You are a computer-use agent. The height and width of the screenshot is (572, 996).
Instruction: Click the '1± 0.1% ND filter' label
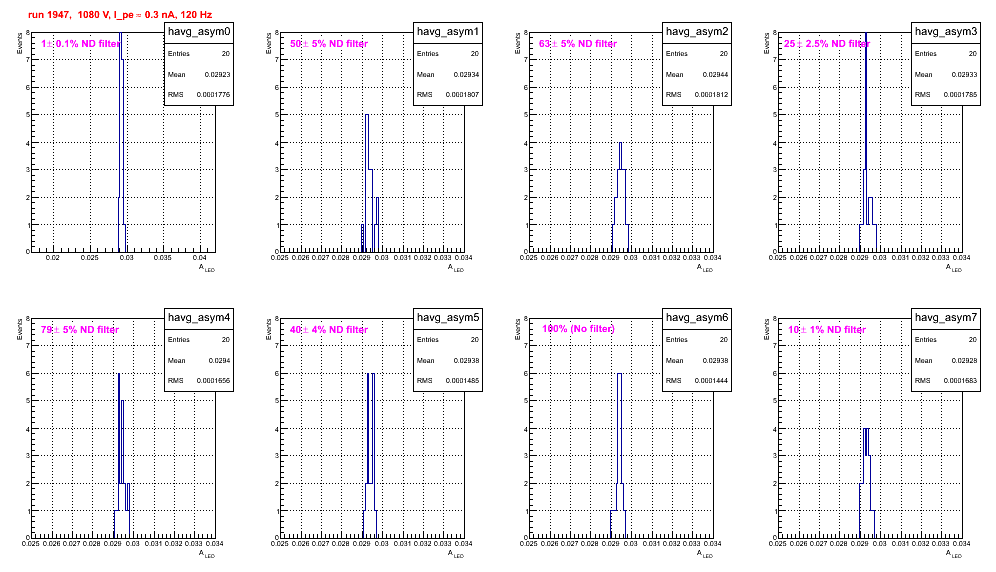80,44
